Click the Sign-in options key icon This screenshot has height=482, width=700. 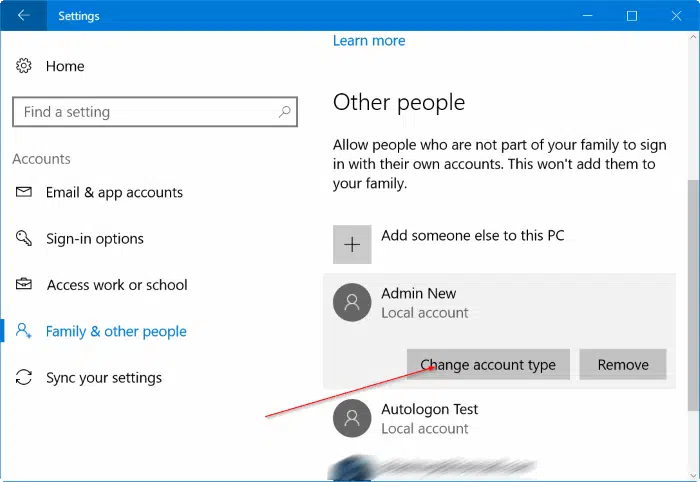click(x=24, y=238)
